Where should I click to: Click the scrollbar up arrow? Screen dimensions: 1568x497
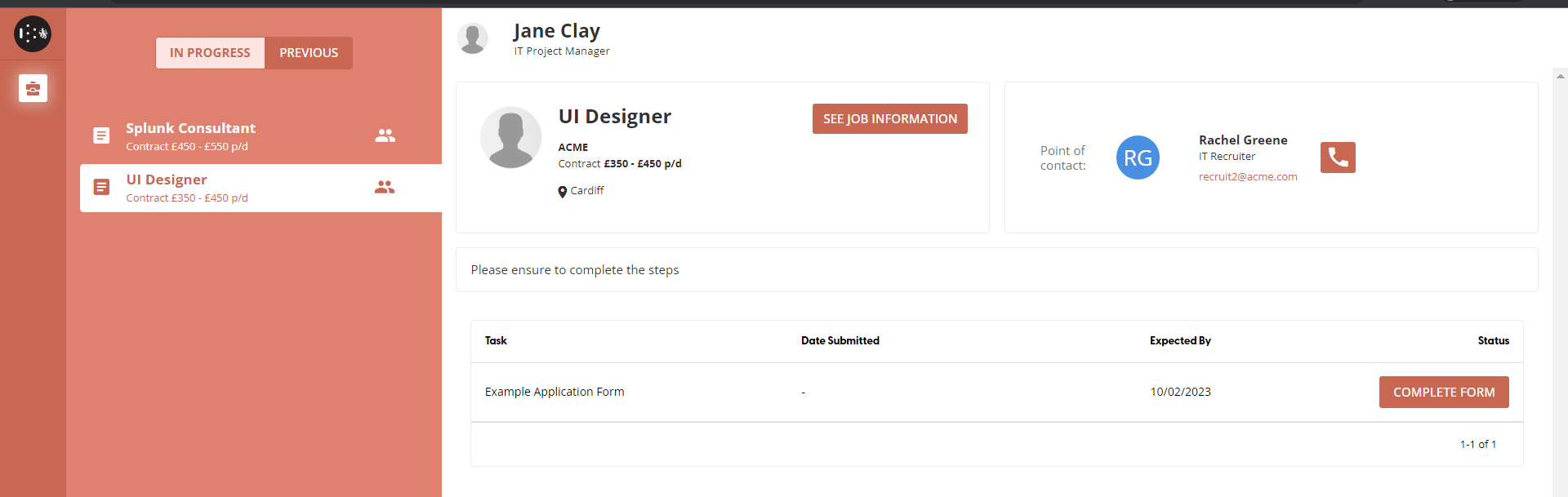pos(1561,77)
